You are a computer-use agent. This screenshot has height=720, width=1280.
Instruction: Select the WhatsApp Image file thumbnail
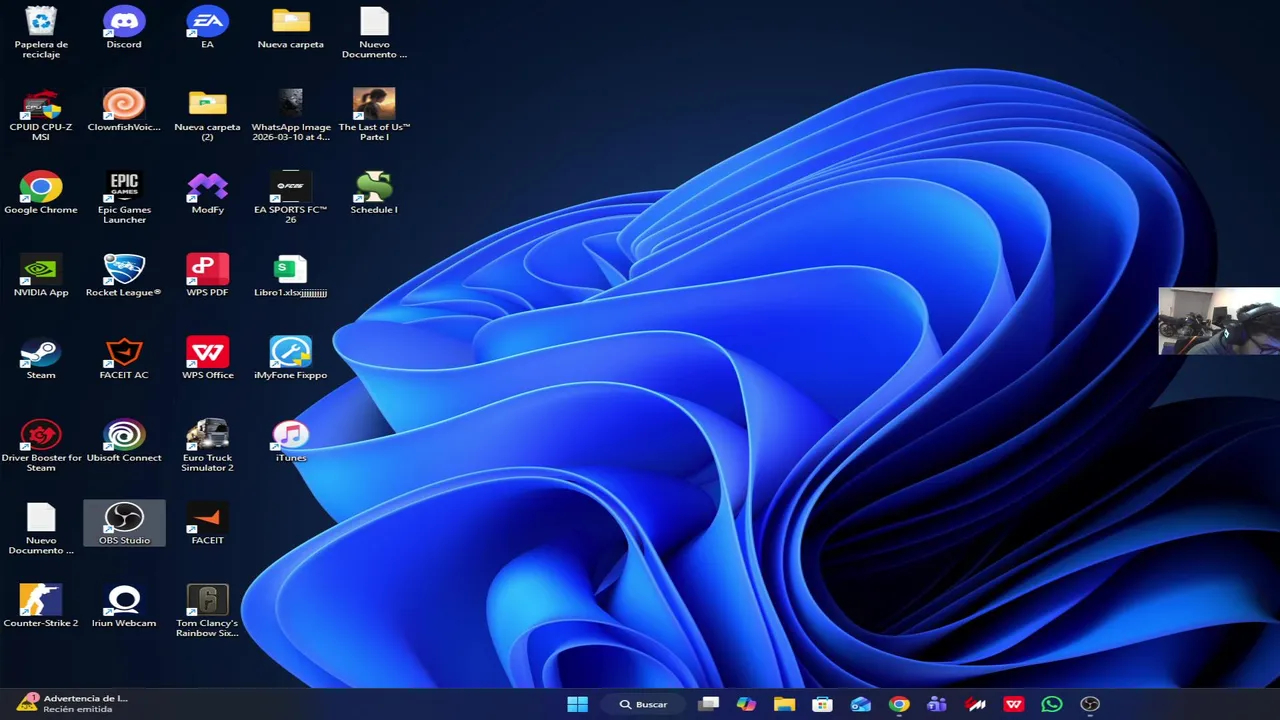coord(291,115)
